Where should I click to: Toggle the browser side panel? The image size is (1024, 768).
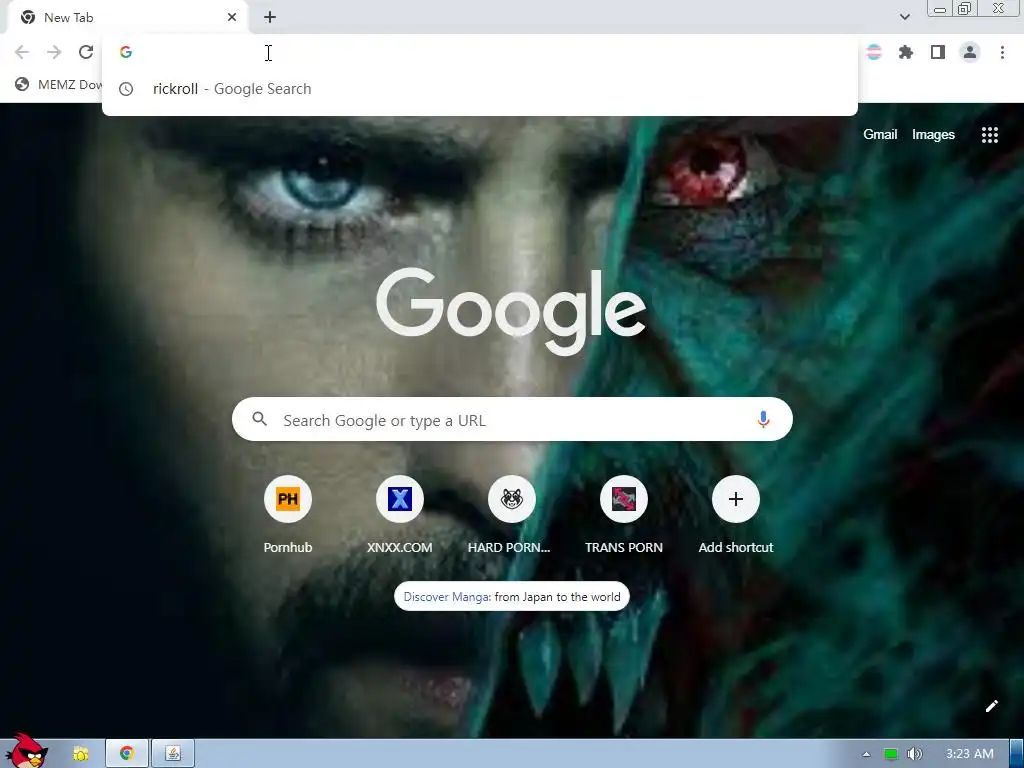click(x=938, y=52)
